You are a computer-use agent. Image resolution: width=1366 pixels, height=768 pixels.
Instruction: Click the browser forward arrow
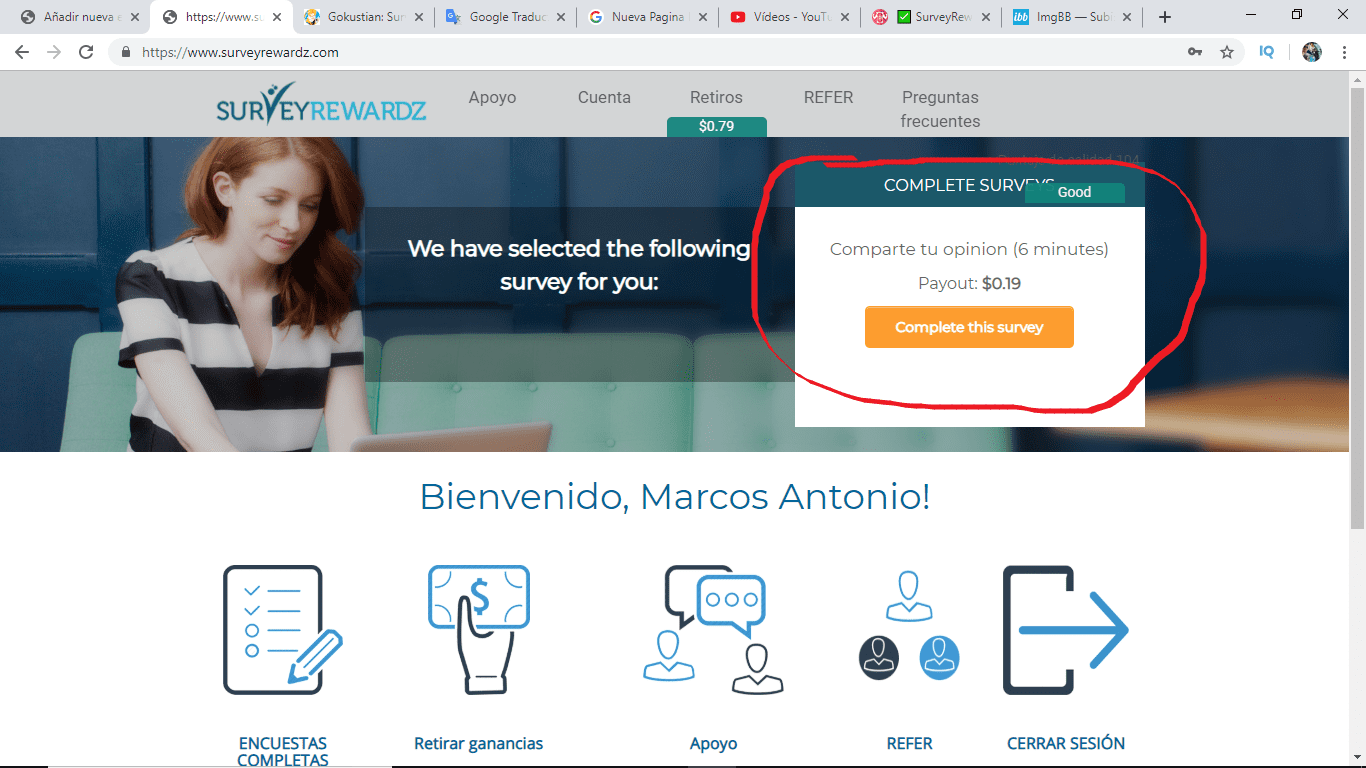pos(54,52)
